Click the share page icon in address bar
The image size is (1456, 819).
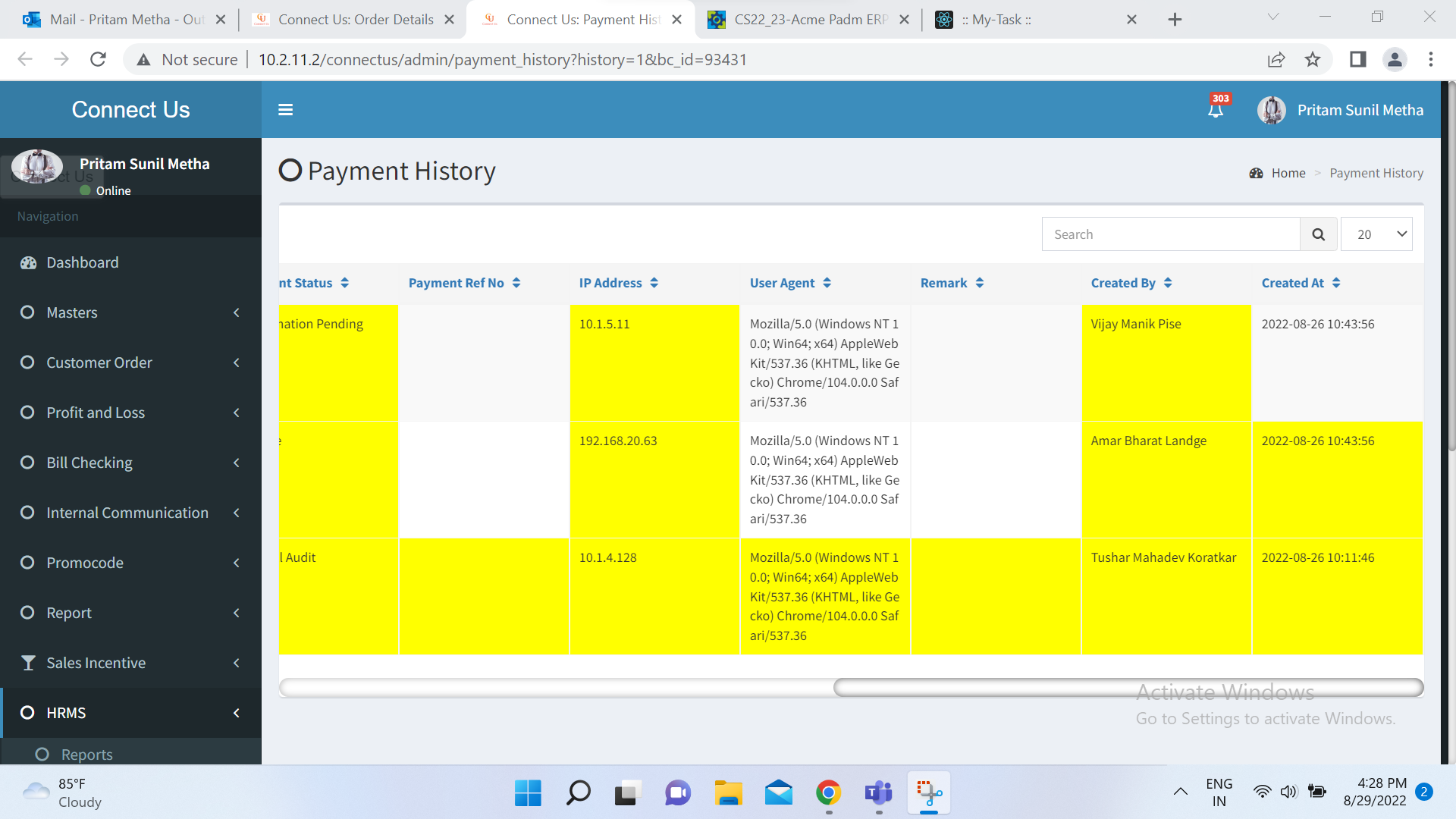[1276, 59]
